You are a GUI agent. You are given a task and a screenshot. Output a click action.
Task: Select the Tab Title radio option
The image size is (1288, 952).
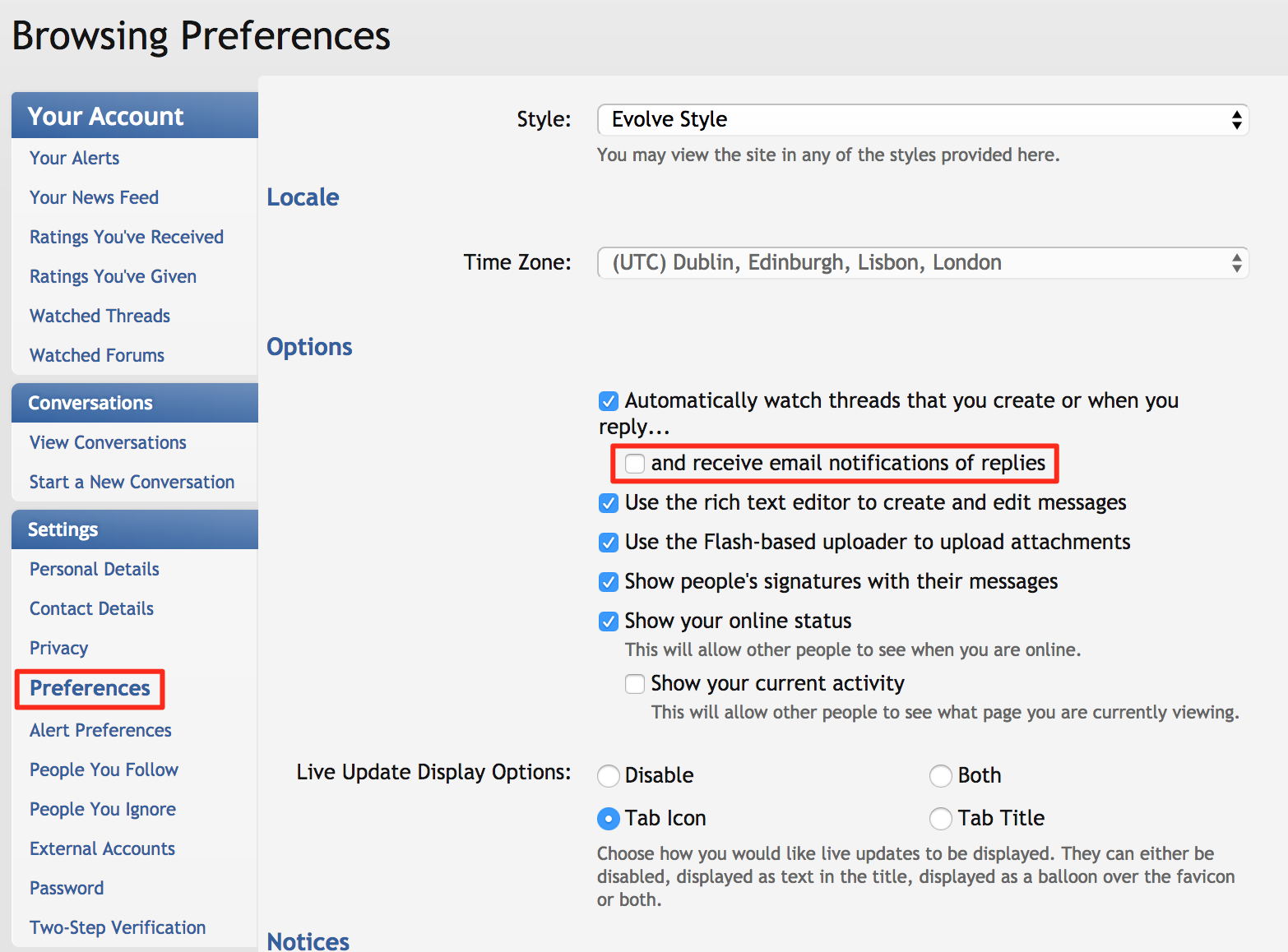coord(941,819)
